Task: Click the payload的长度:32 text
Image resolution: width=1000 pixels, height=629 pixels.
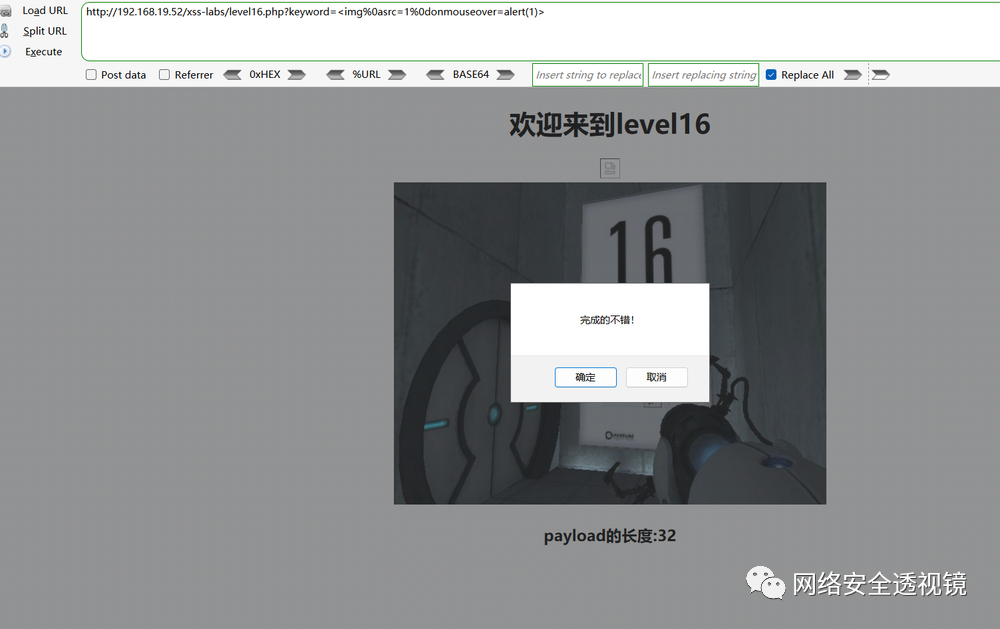Action: (610, 536)
